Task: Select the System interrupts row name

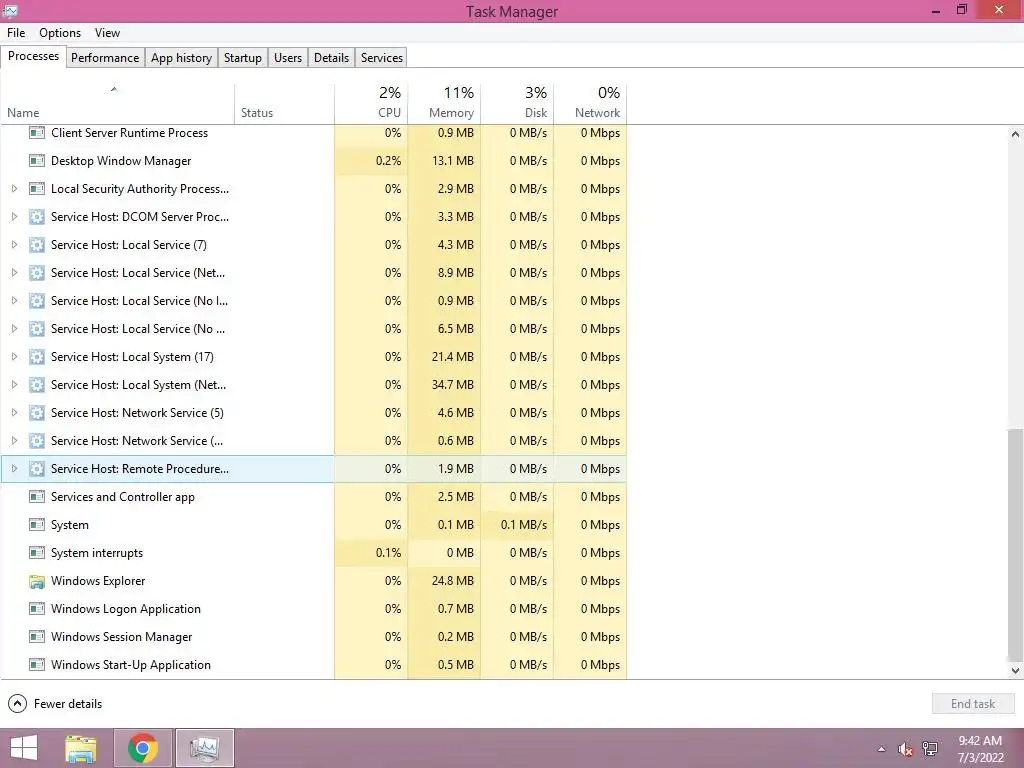Action: (x=97, y=553)
